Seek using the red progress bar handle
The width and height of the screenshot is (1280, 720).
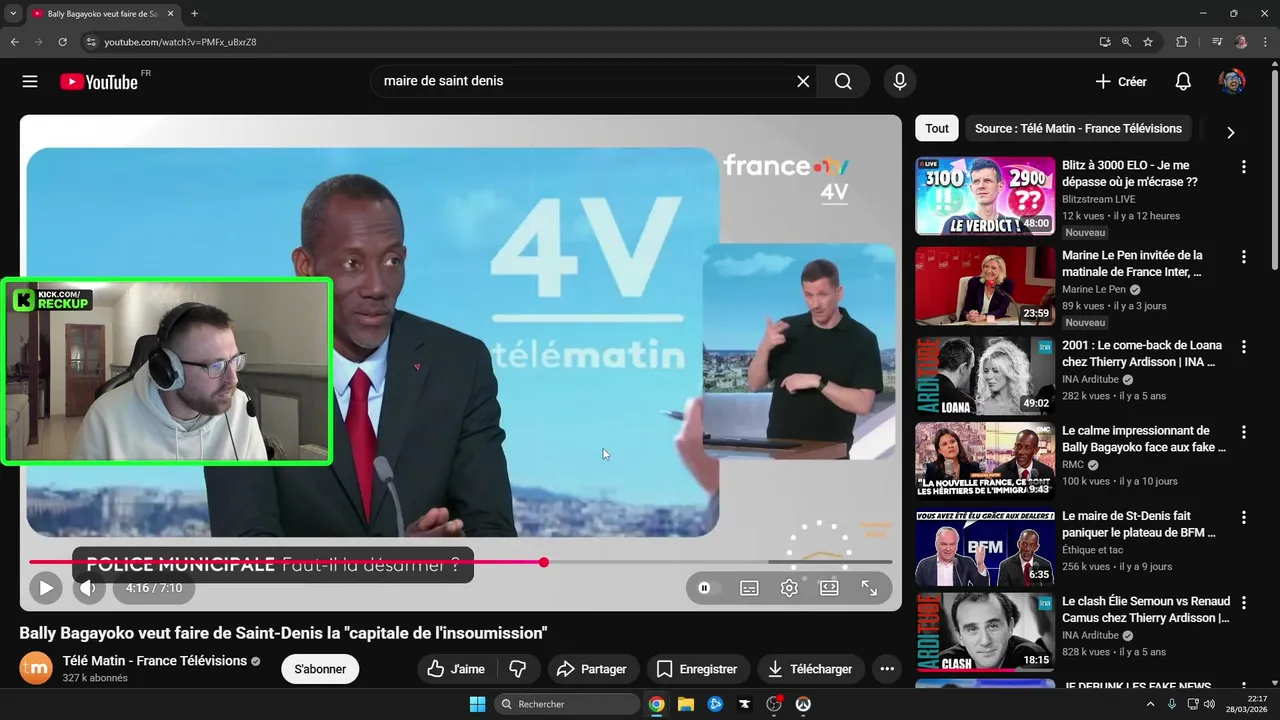[x=544, y=562]
